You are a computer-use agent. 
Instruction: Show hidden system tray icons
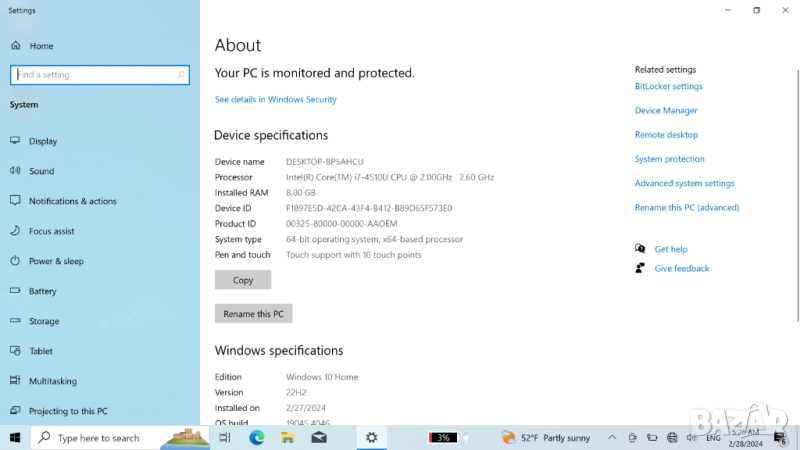point(611,438)
